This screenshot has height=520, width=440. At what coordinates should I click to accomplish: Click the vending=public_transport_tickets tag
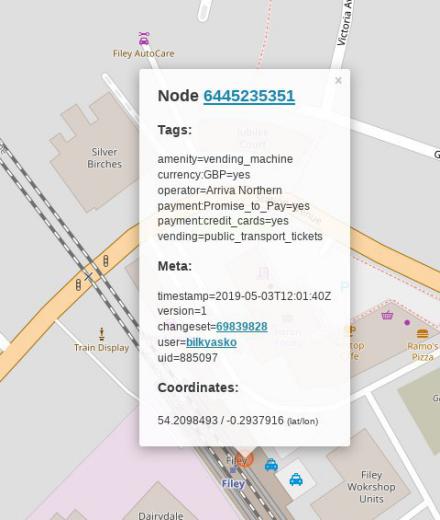tap(240, 236)
